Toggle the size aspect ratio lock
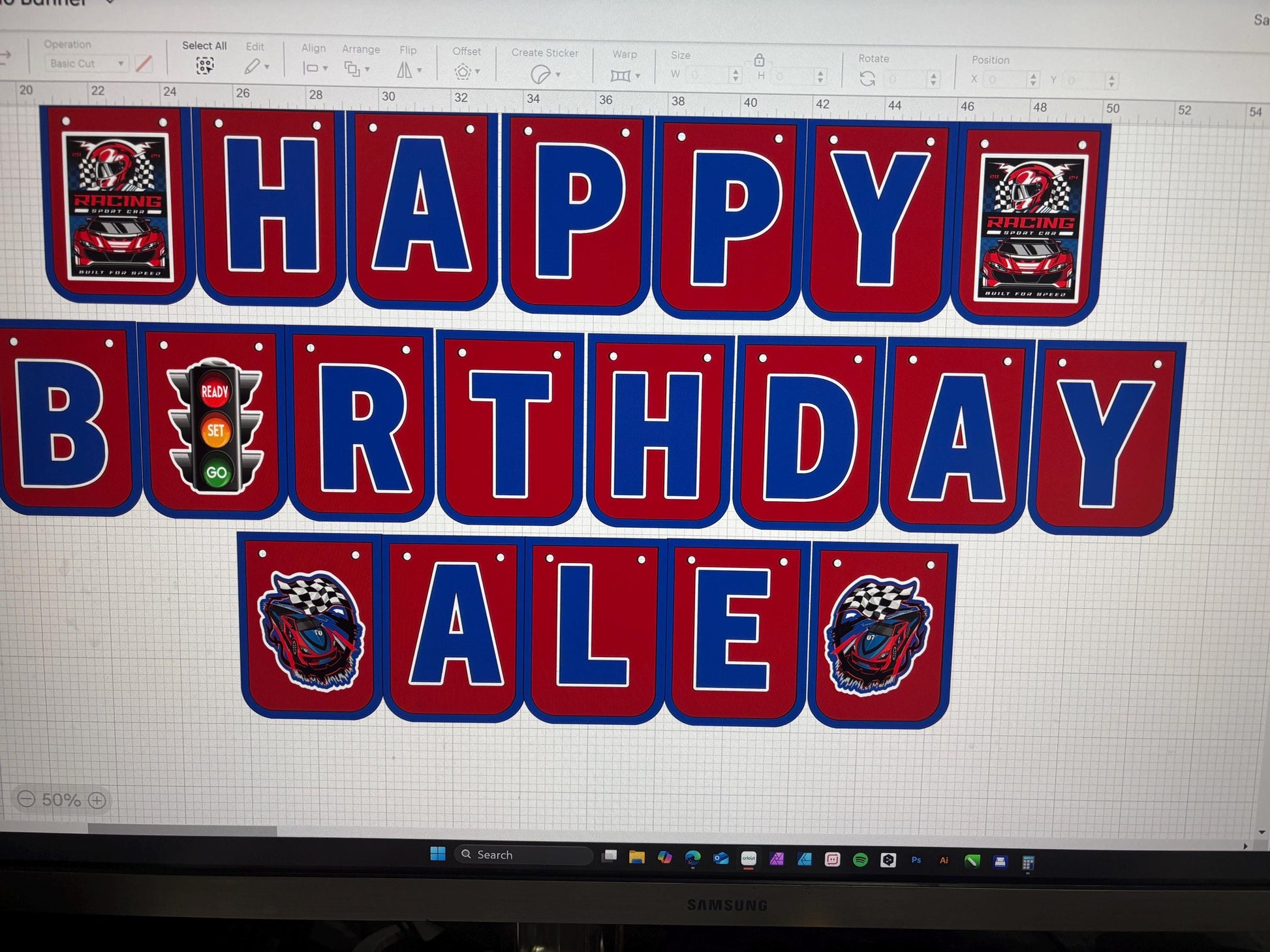Image resolution: width=1270 pixels, height=952 pixels. click(759, 61)
